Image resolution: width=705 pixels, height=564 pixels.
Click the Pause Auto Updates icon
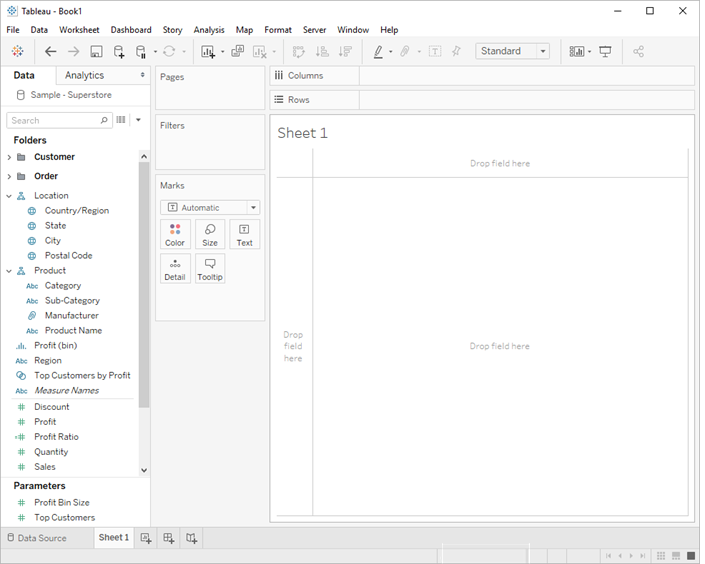141,52
